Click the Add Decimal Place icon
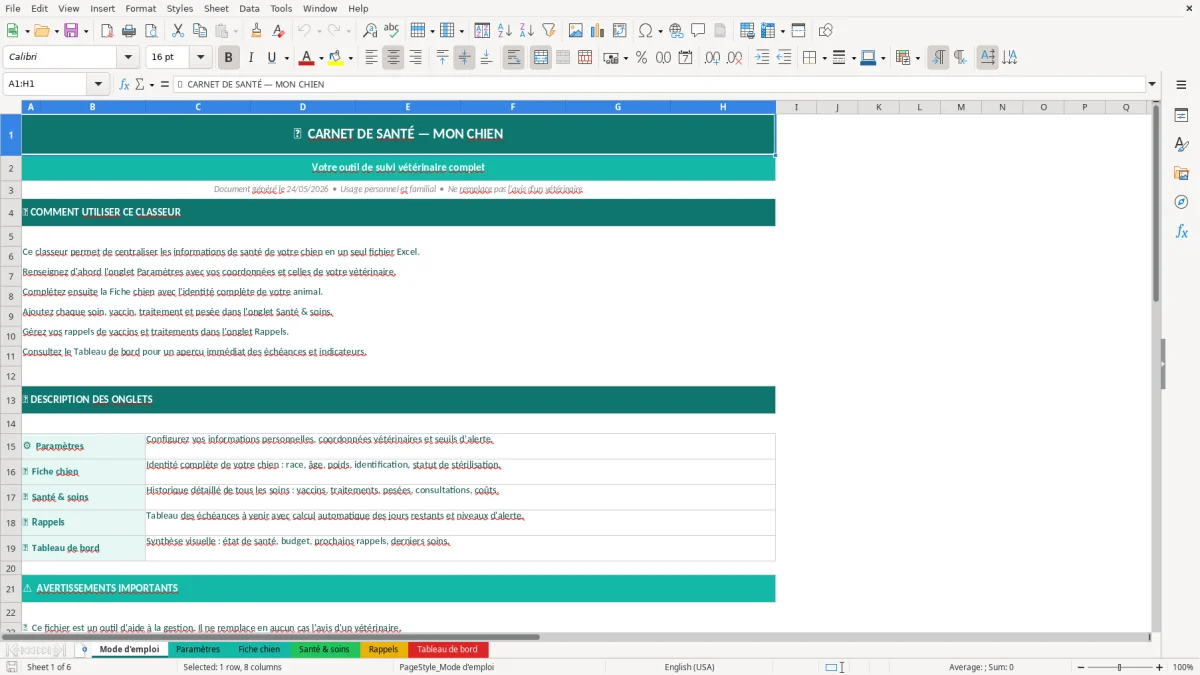 coord(712,57)
